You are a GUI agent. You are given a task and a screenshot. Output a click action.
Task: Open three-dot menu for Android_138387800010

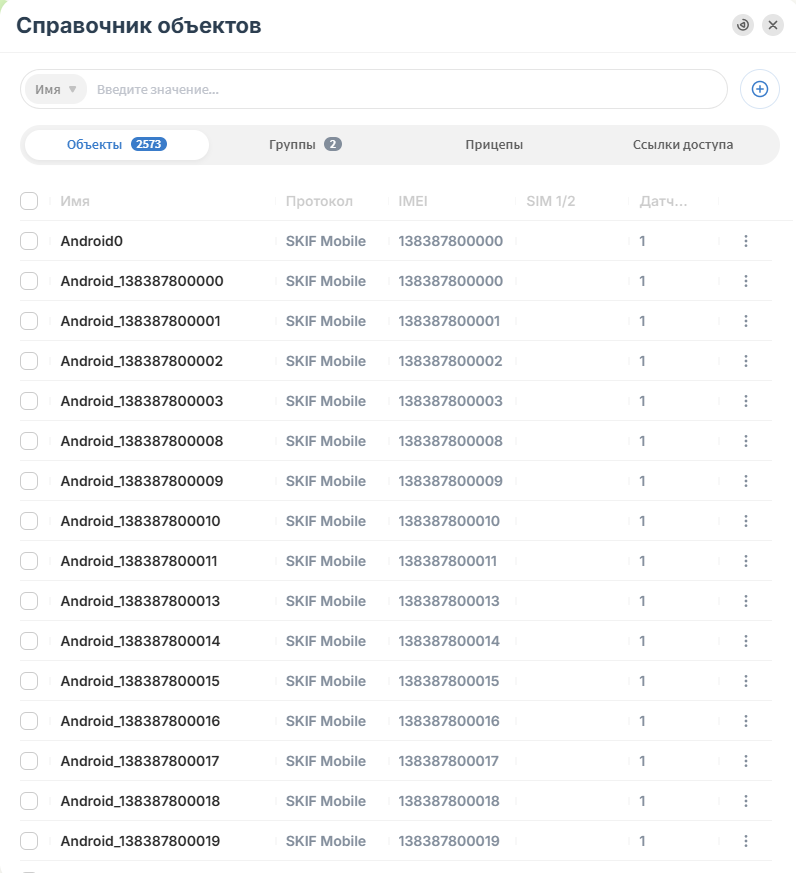(x=746, y=521)
